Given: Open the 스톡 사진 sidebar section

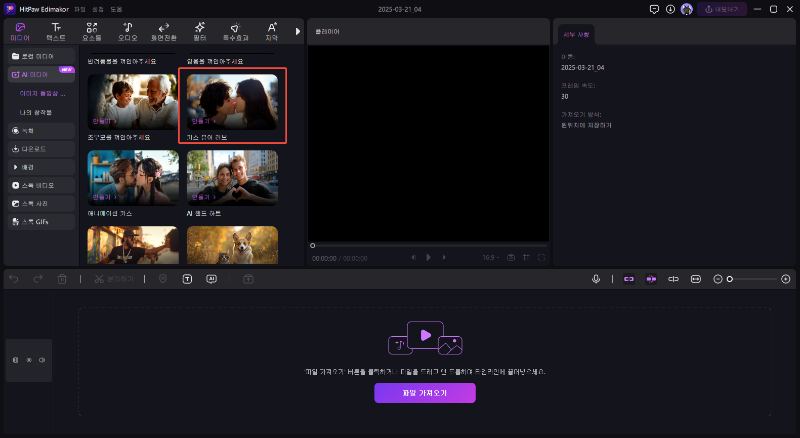Looking at the screenshot, I should point(41,204).
